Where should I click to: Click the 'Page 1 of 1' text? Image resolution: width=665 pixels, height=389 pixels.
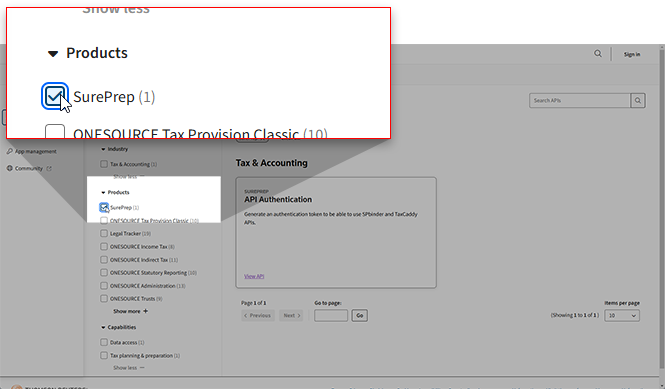(254, 303)
